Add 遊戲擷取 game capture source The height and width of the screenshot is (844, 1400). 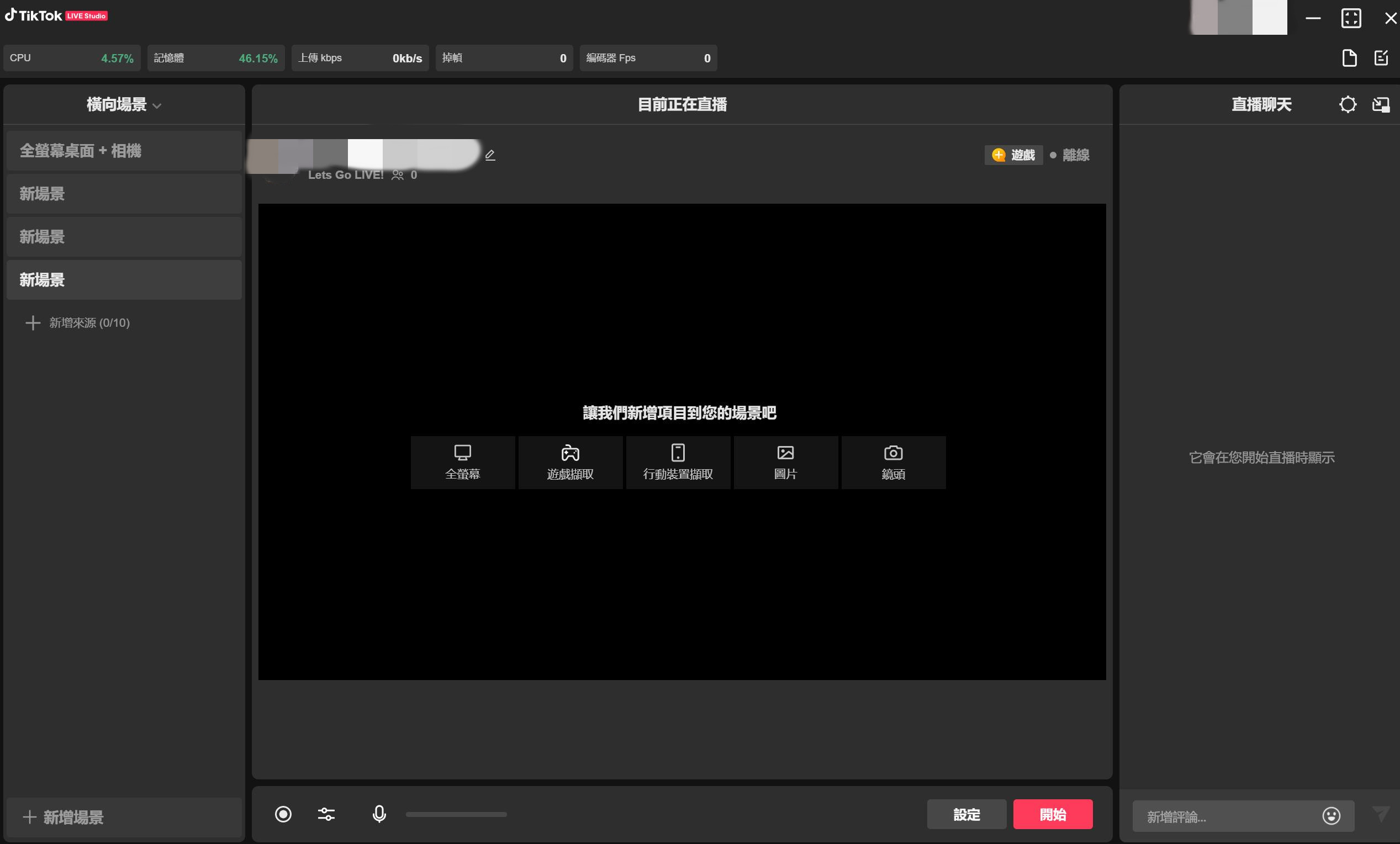[570, 463]
